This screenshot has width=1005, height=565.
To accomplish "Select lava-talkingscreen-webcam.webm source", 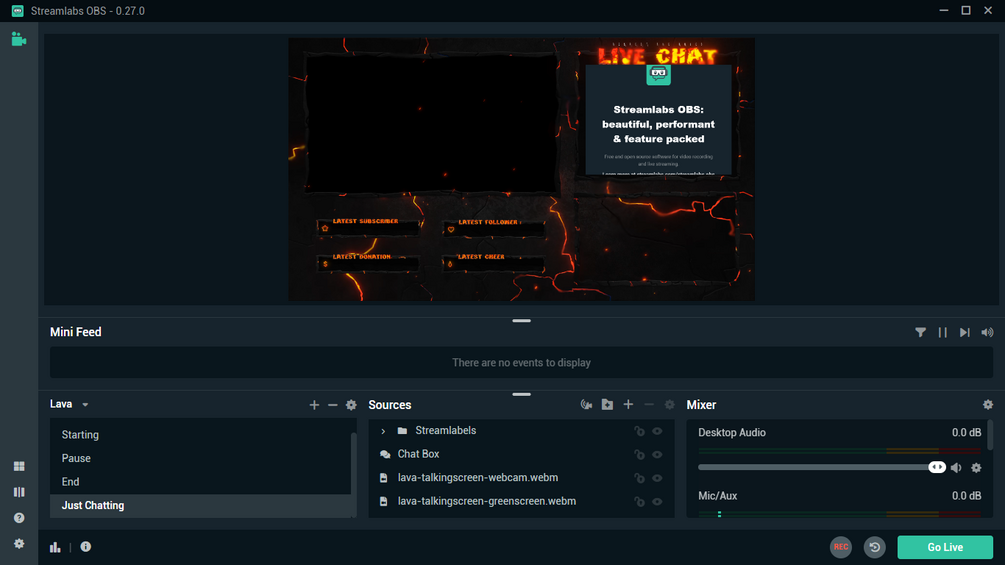I will [521, 478].
